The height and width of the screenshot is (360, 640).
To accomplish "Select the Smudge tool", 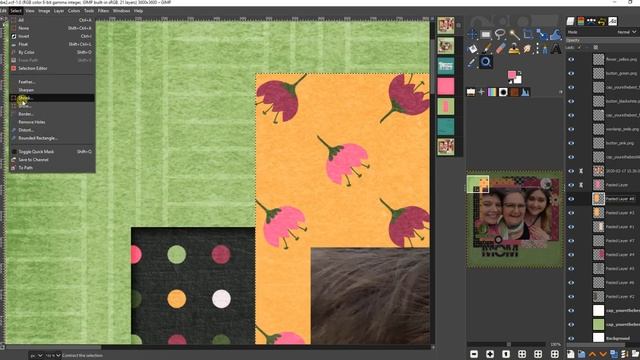I will tap(527, 49).
